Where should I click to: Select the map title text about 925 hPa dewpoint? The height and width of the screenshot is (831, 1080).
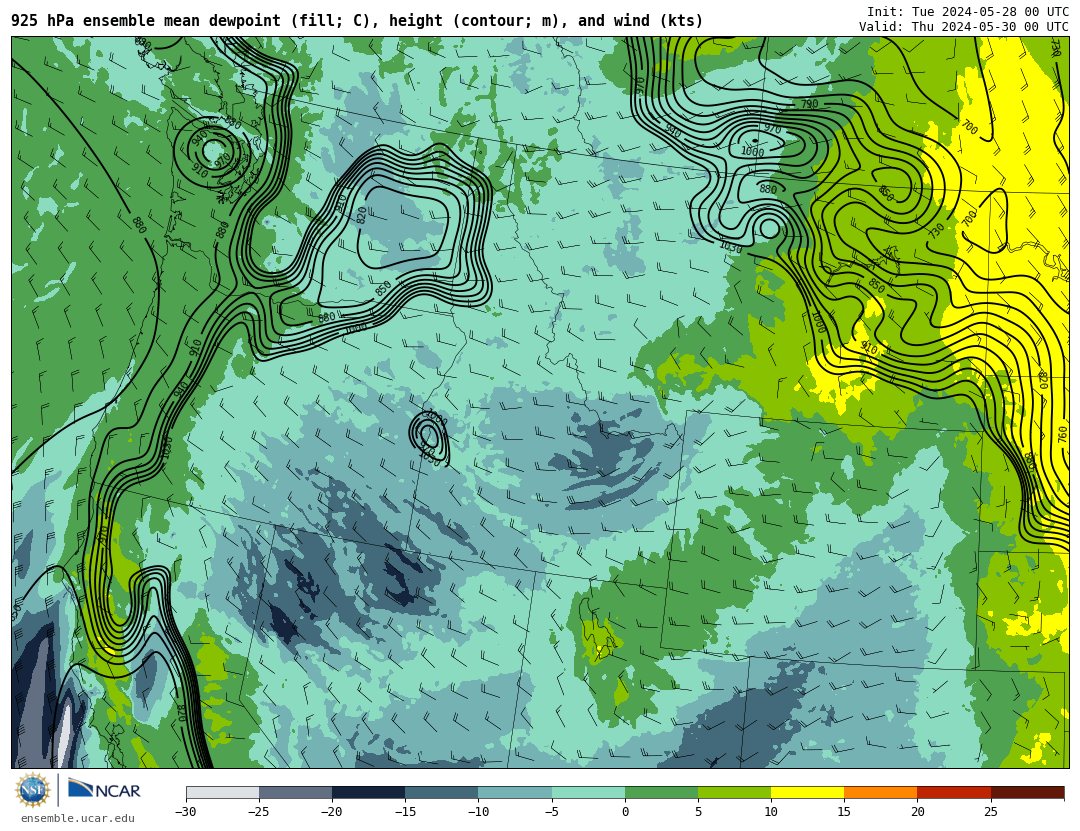click(357, 21)
